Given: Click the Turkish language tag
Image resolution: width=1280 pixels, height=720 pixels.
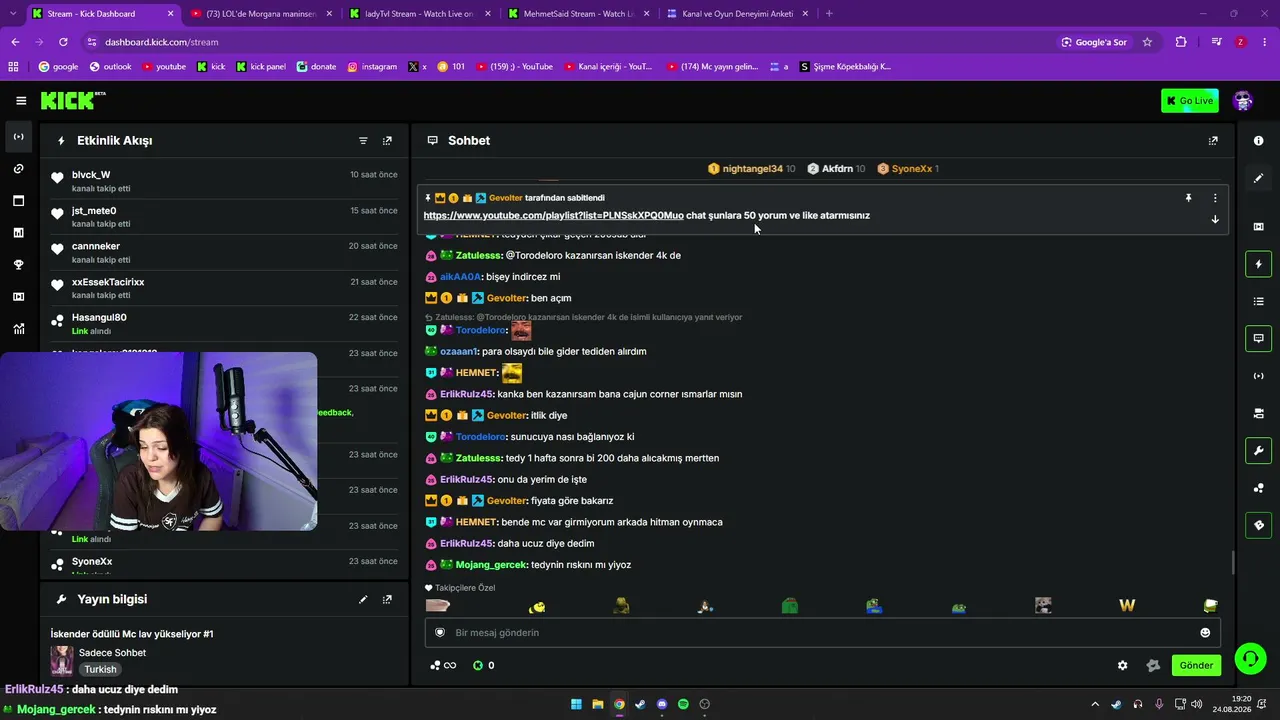Looking at the screenshot, I should click(100, 669).
